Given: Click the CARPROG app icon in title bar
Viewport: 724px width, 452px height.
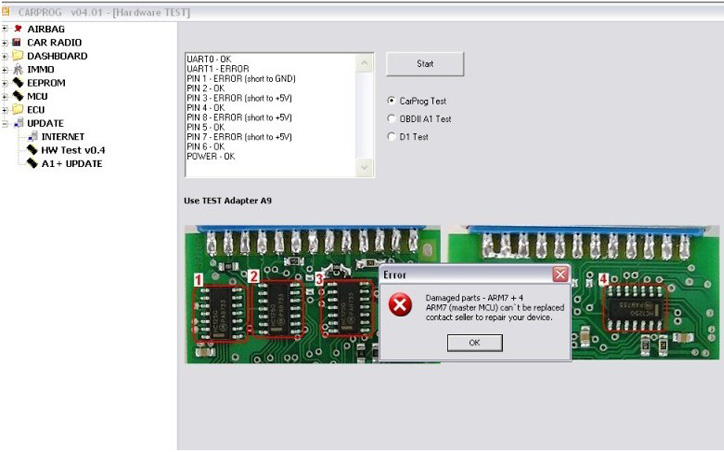Looking at the screenshot, I should point(6,12).
